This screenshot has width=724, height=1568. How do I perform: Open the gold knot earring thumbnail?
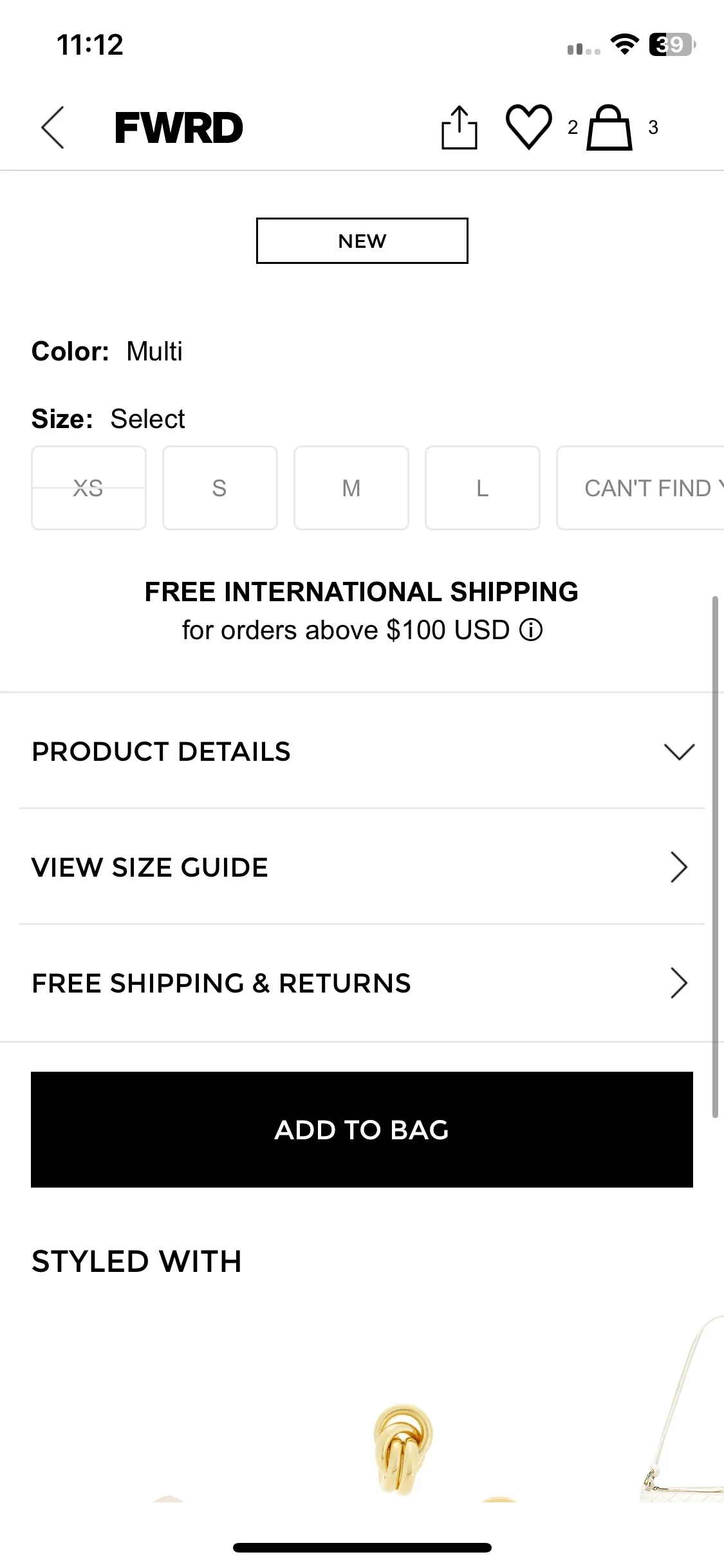click(x=403, y=1450)
